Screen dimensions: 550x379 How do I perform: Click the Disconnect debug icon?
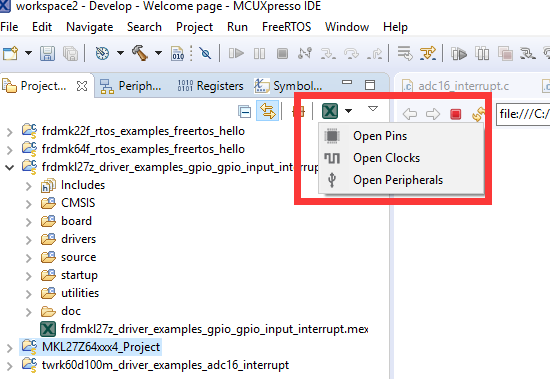305,53
